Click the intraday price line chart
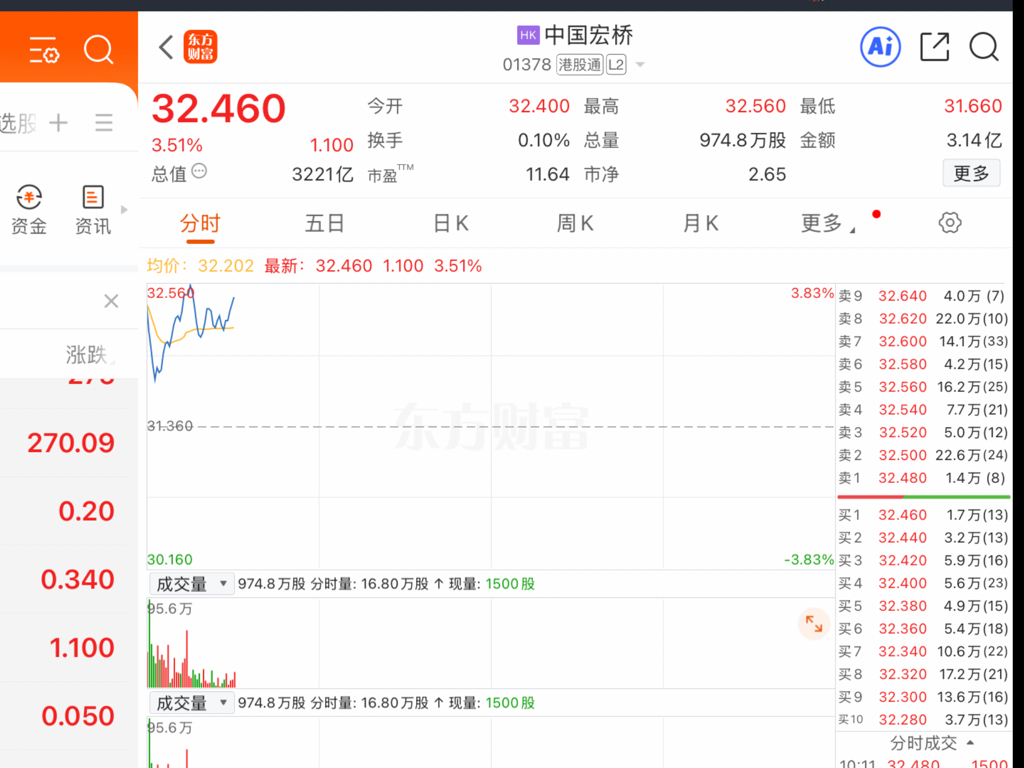Screen dimensions: 1024x768 click(490, 426)
